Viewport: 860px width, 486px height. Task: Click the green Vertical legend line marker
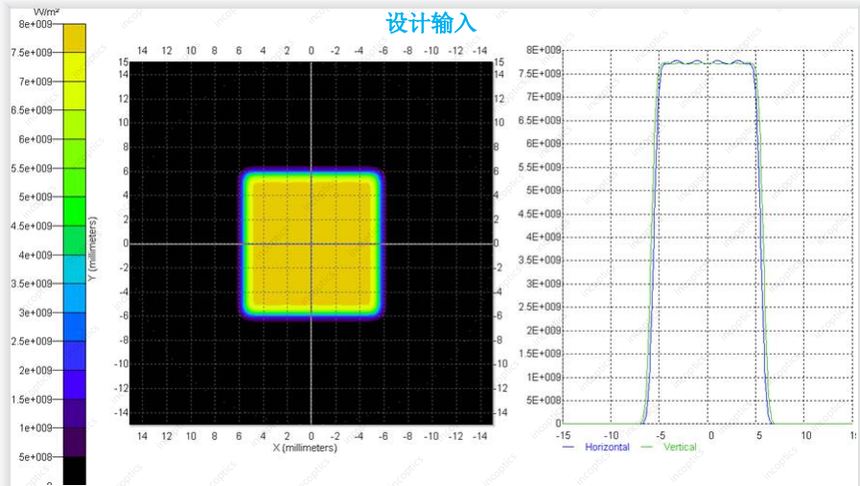coord(646,447)
